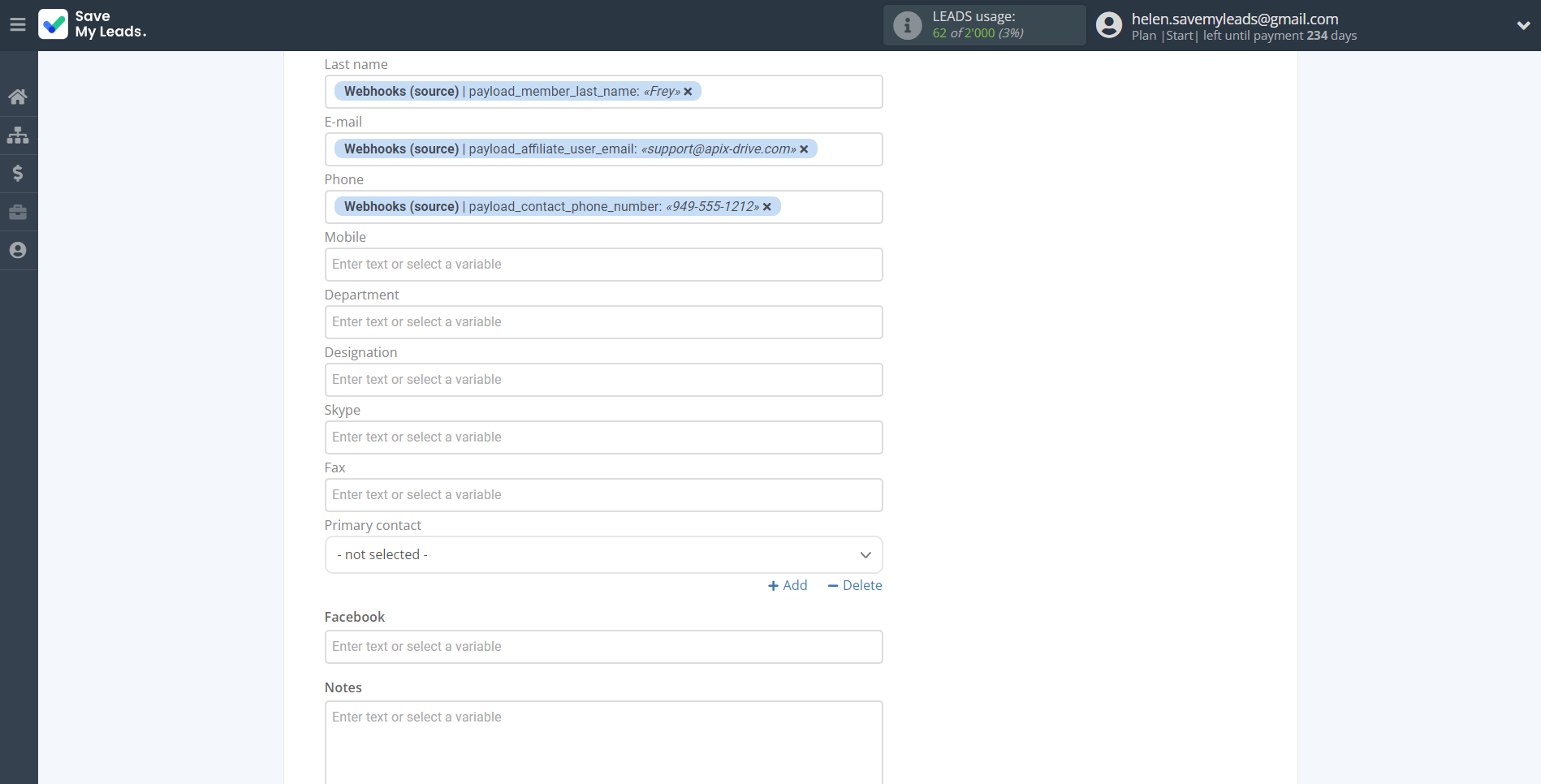Click the Save My Leads logo

pos(93,24)
